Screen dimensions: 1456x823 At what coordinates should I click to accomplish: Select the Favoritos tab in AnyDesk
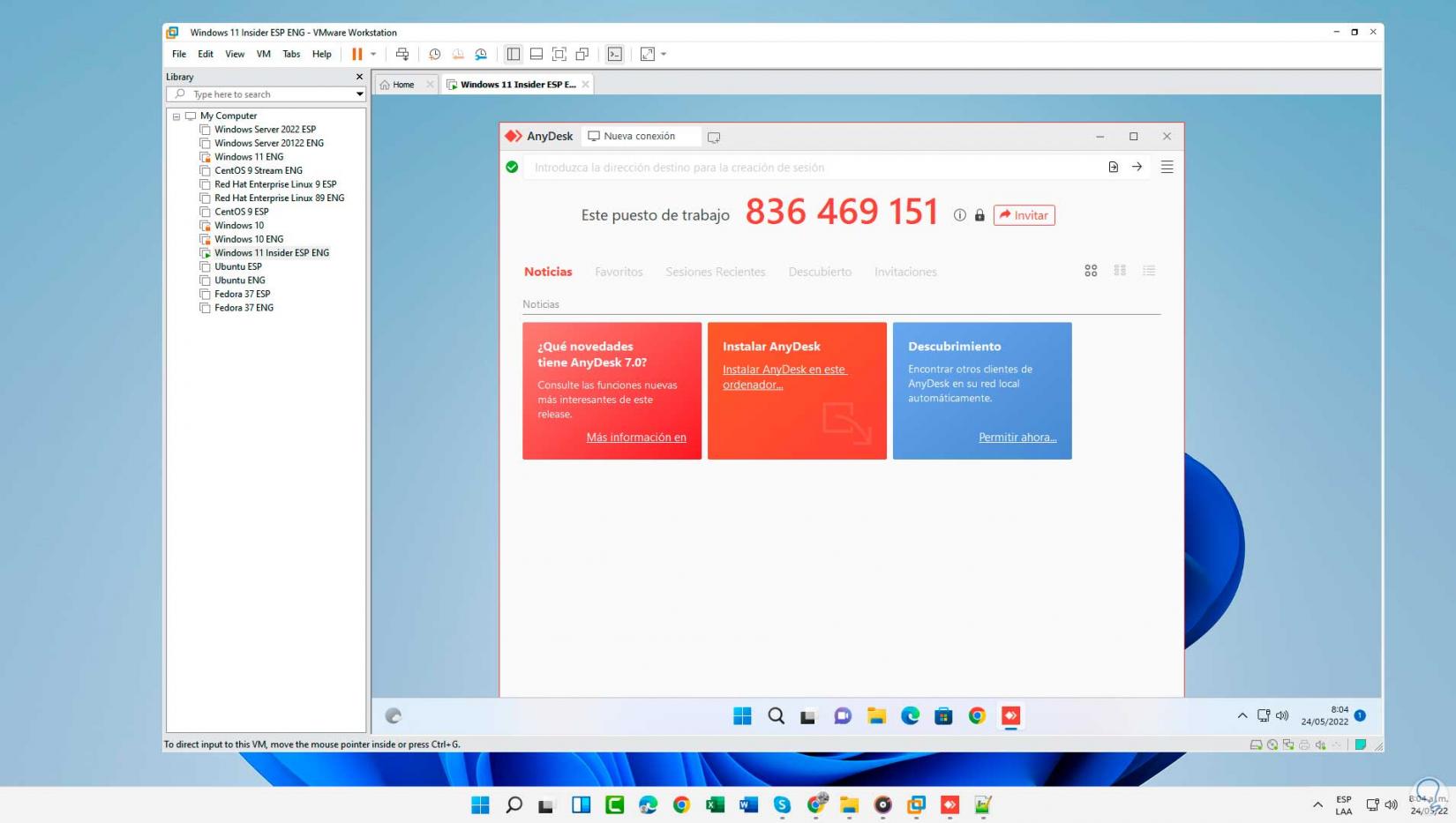point(619,272)
